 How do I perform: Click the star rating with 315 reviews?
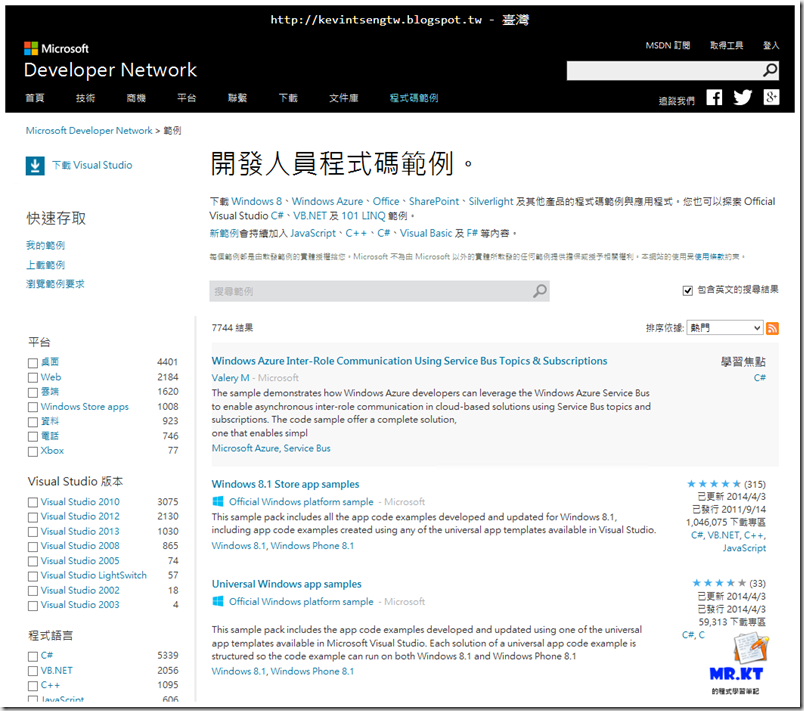click(714, 484)
